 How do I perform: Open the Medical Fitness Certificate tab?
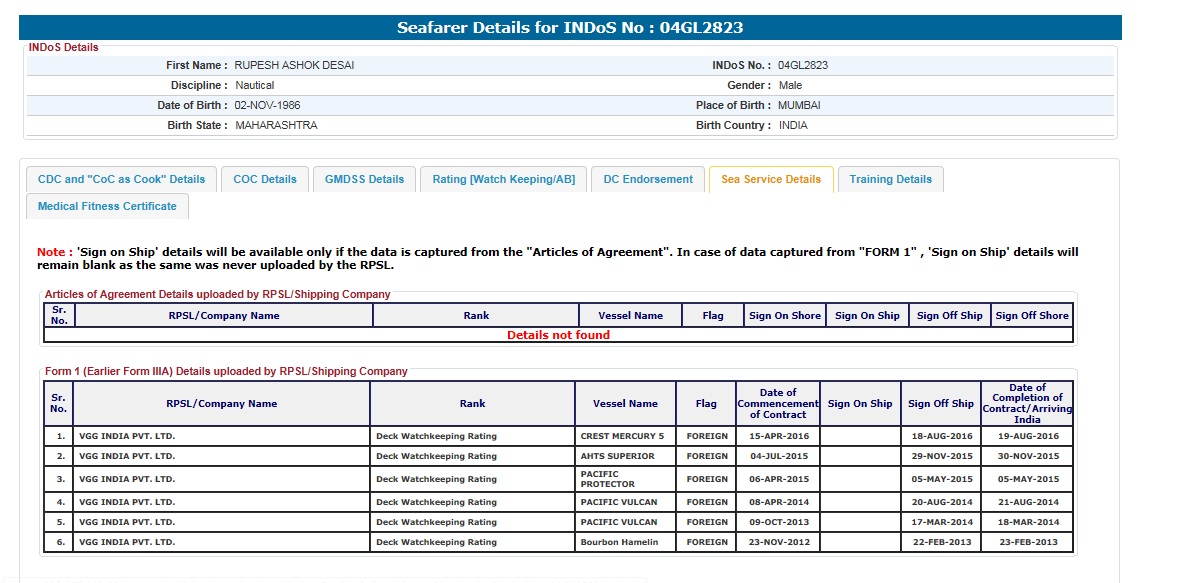click(x=107, y=207)
